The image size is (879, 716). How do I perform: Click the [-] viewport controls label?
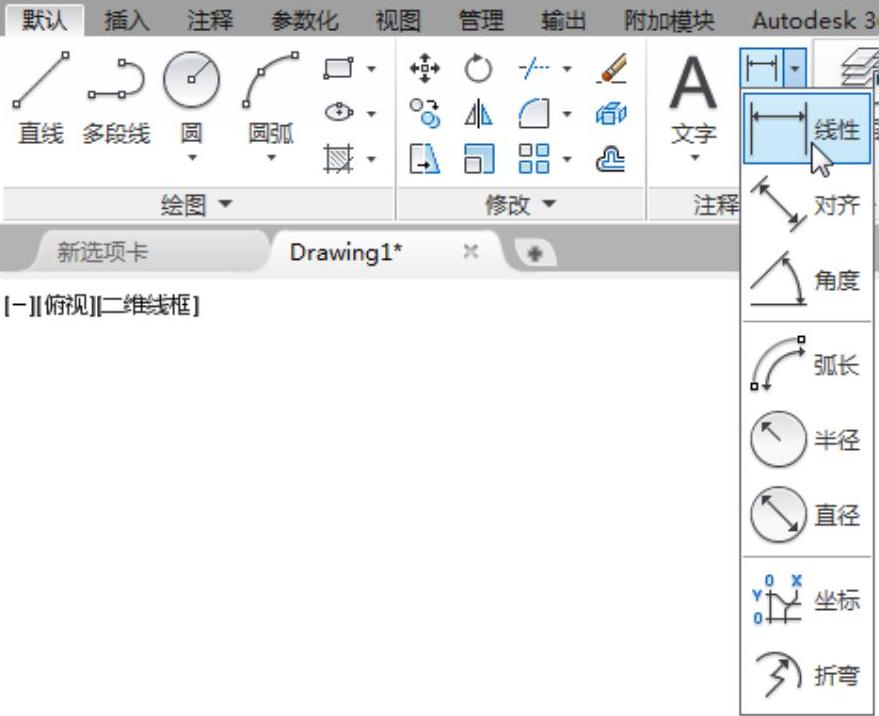tap(18, 306)
